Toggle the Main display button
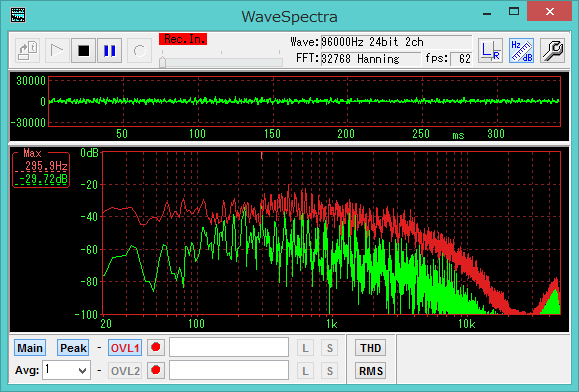Image resolution: width=579 pixels, height=392 pixels. (x=30, y=348)
